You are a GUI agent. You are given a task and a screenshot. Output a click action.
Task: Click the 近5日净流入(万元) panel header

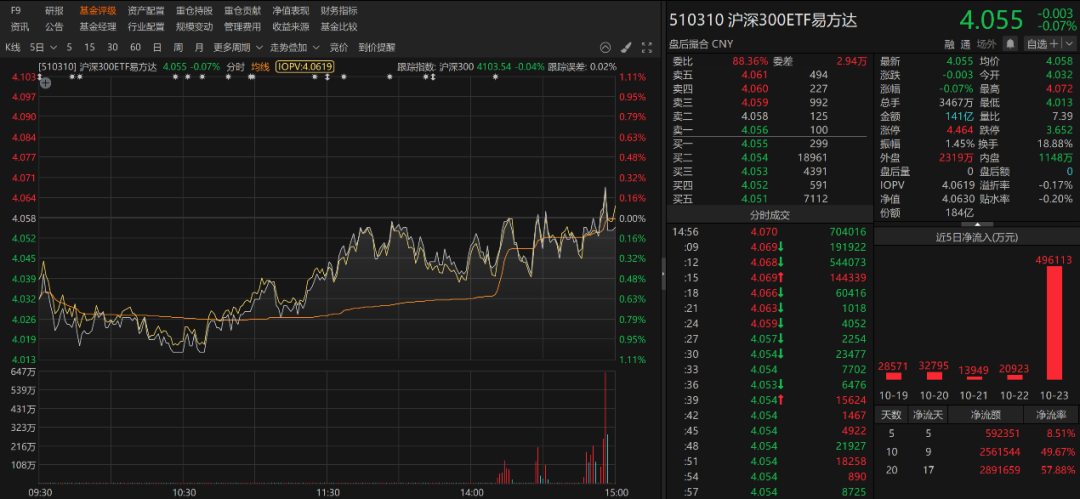[x=976, y=237]
